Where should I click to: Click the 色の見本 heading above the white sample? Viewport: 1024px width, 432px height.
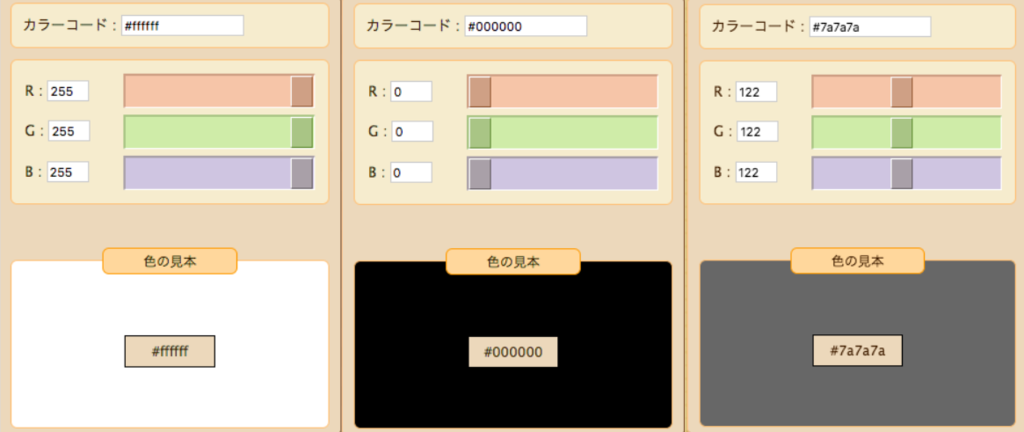click(170, 261)
